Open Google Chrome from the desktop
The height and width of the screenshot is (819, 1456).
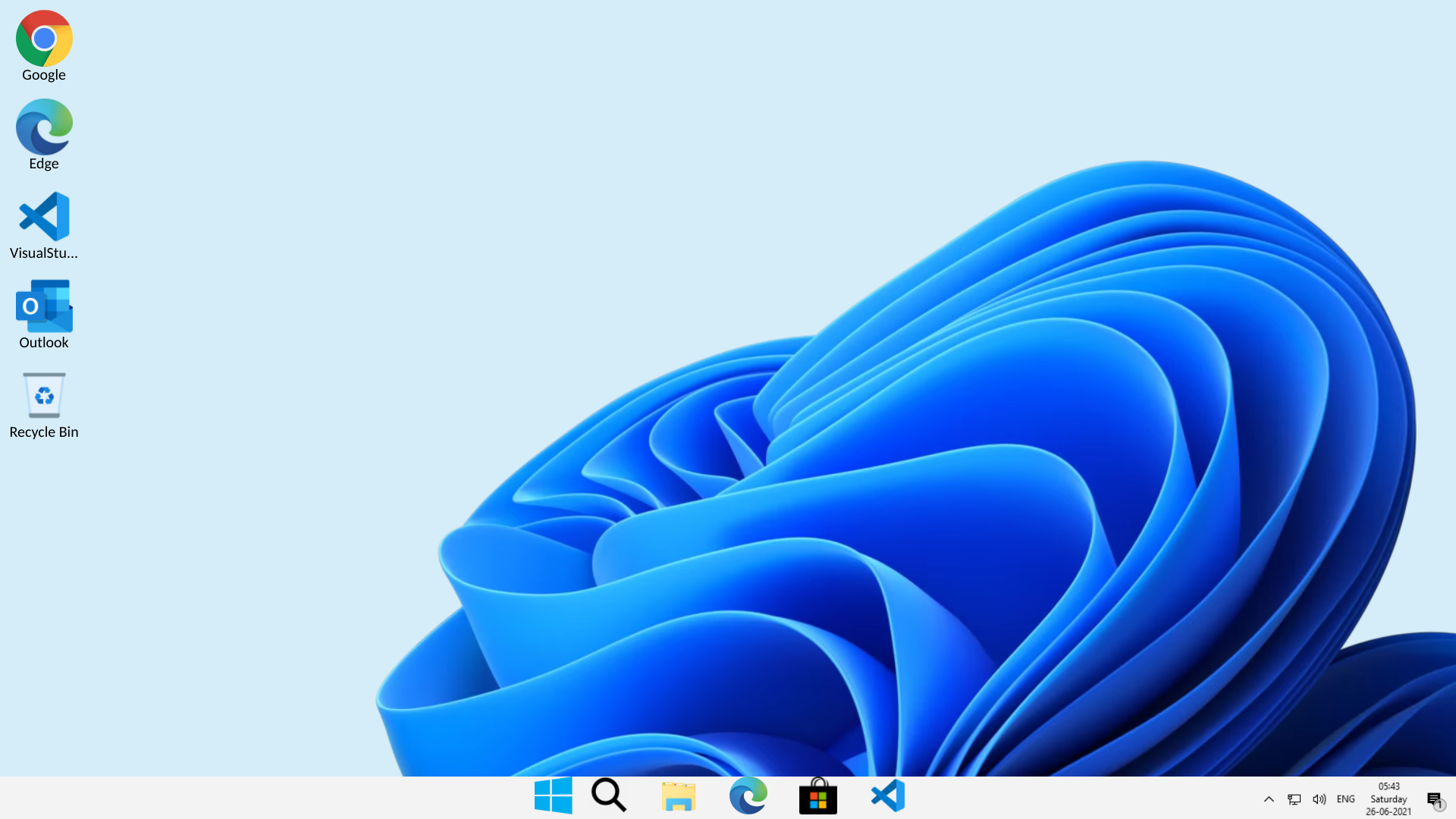[x=43, y=38]
